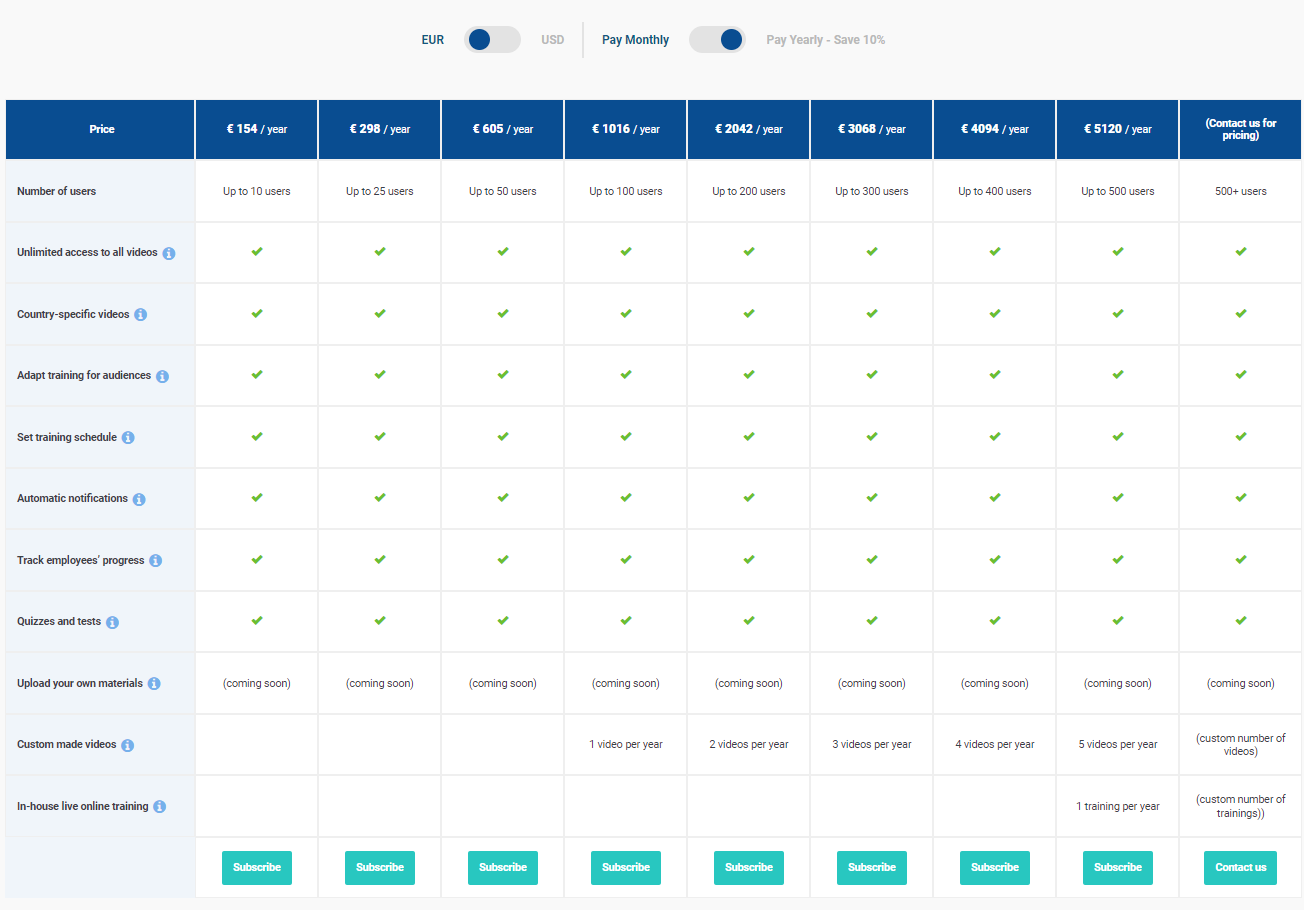This screenshot has width=1304, height=910.
Task: Click the Automatic notifications info icon
Action: pos(139,498)
